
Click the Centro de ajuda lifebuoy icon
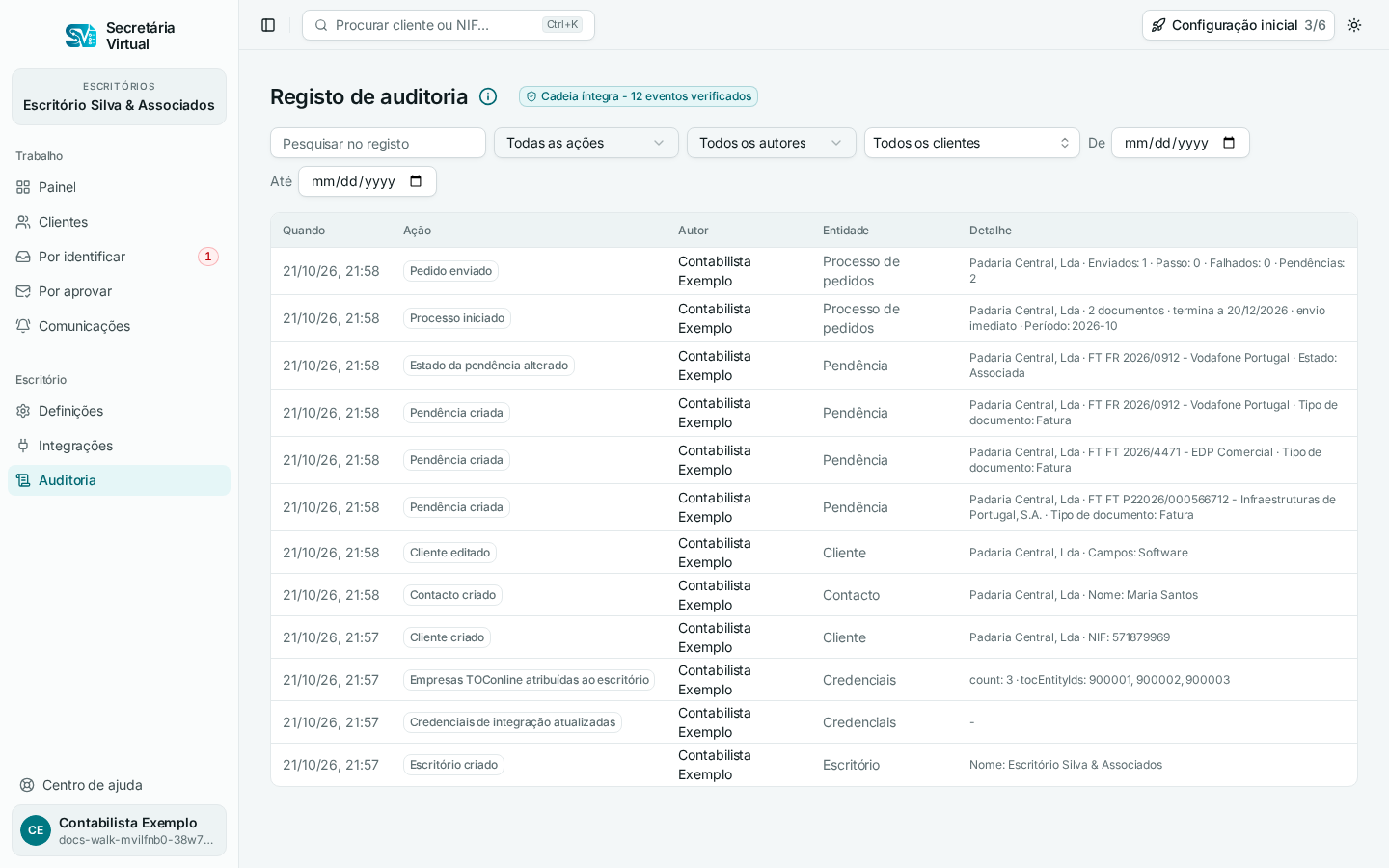27,785
